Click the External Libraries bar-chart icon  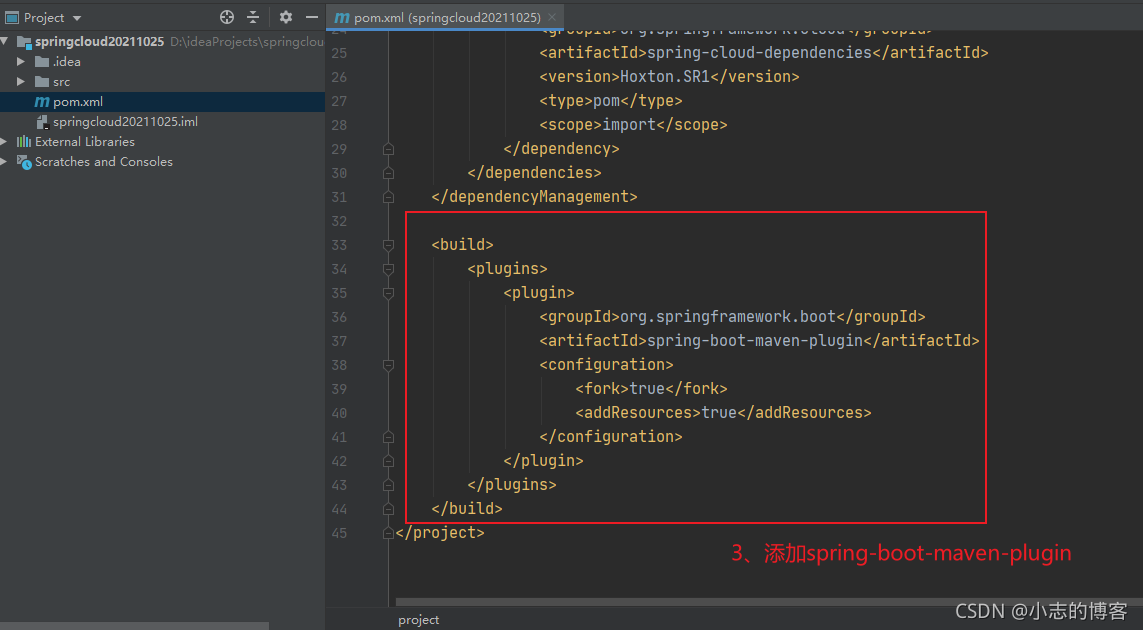tap(24, 141)
